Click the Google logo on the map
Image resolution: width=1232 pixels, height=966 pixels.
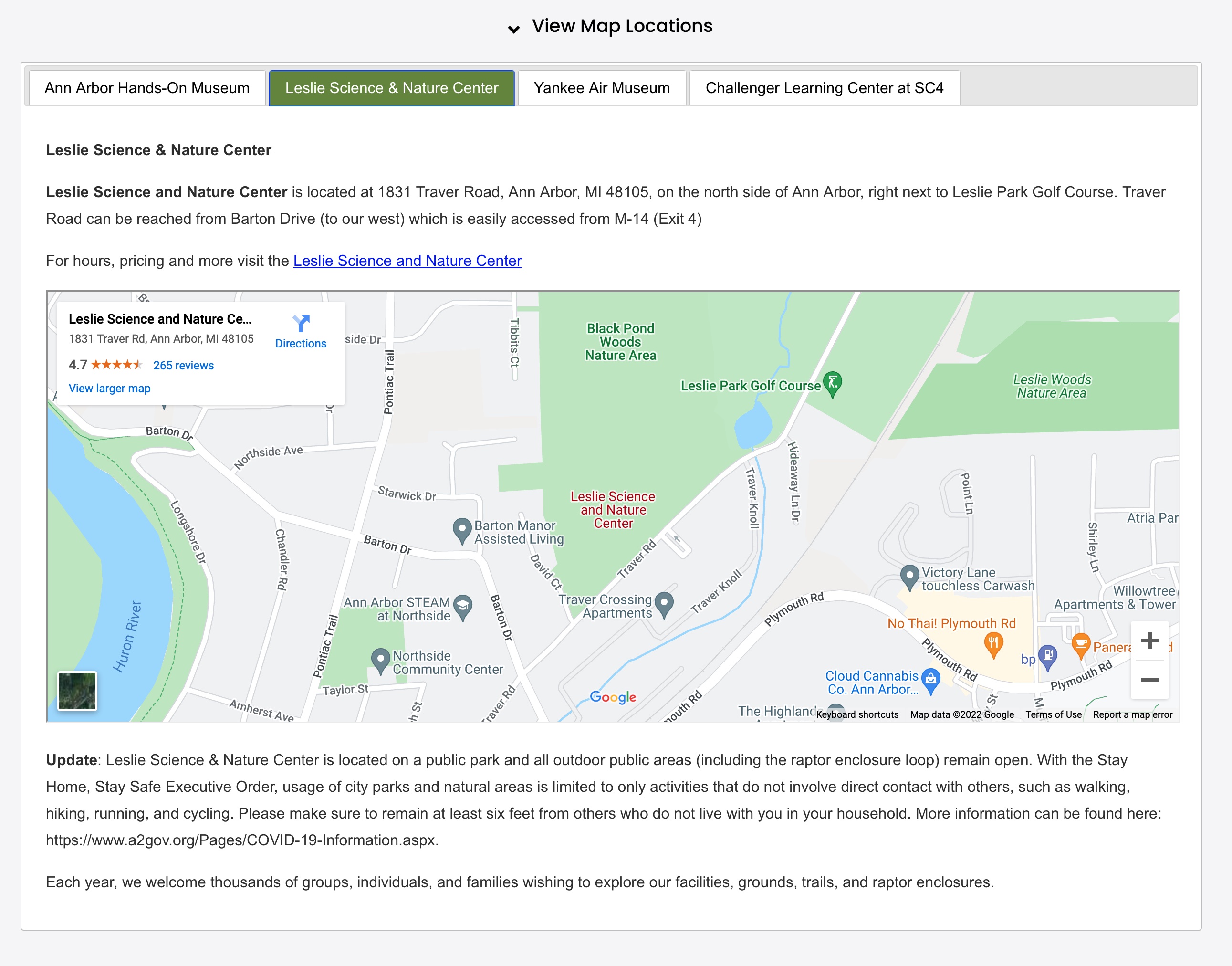(613, 697)
